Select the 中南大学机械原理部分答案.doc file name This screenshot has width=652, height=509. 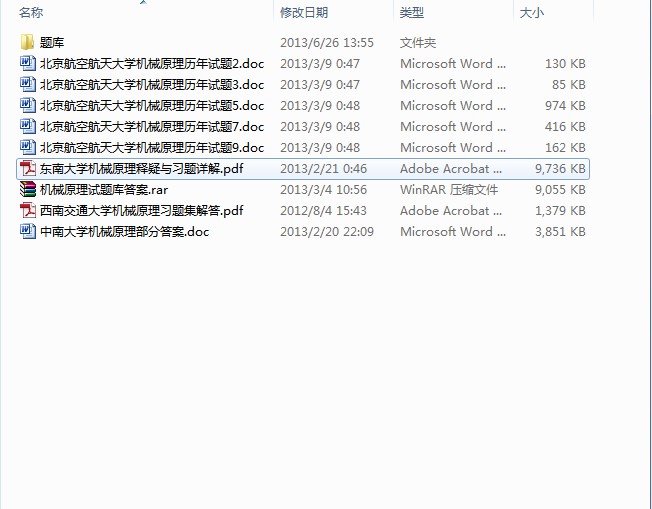point(124,232)
